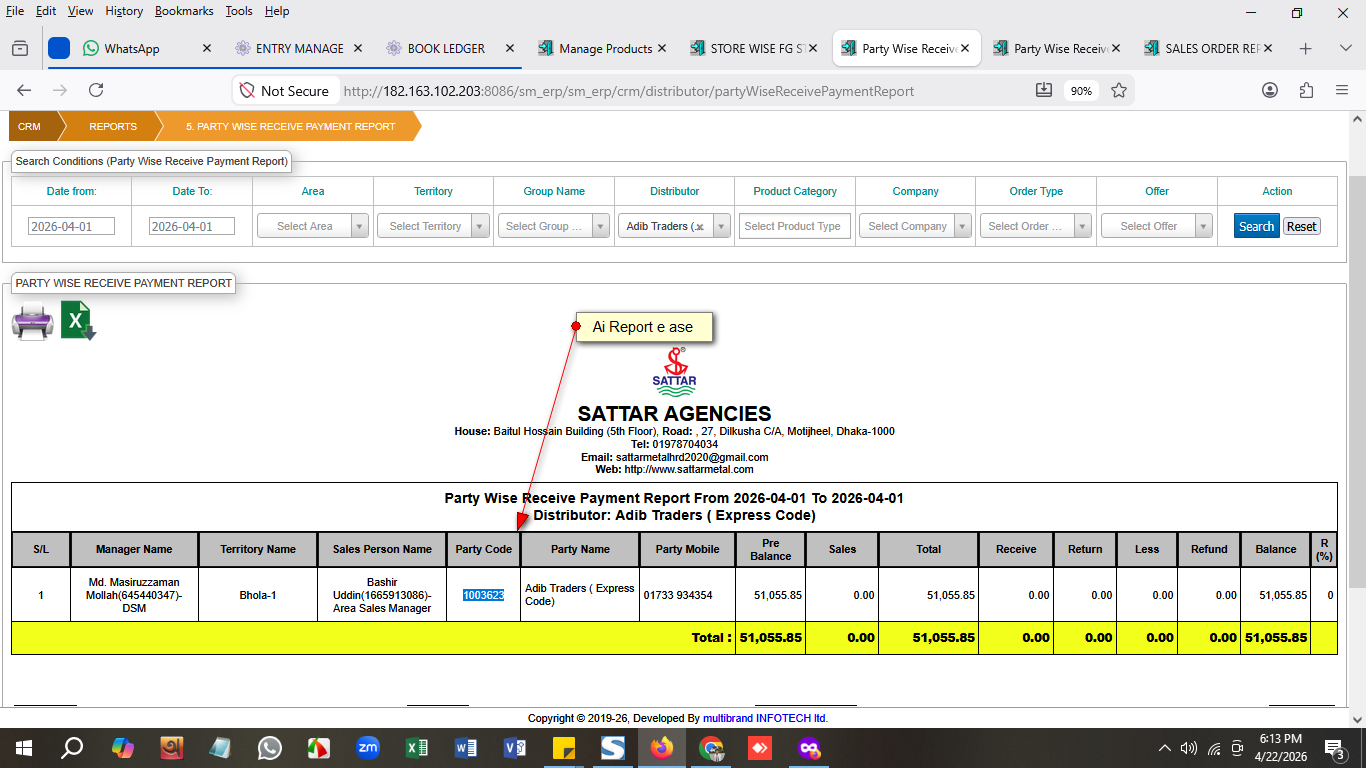The width and height of the screenshot is (1366, 768).
Task: Open Sticky Notes from the taskbar
Action: coord(564,747)
